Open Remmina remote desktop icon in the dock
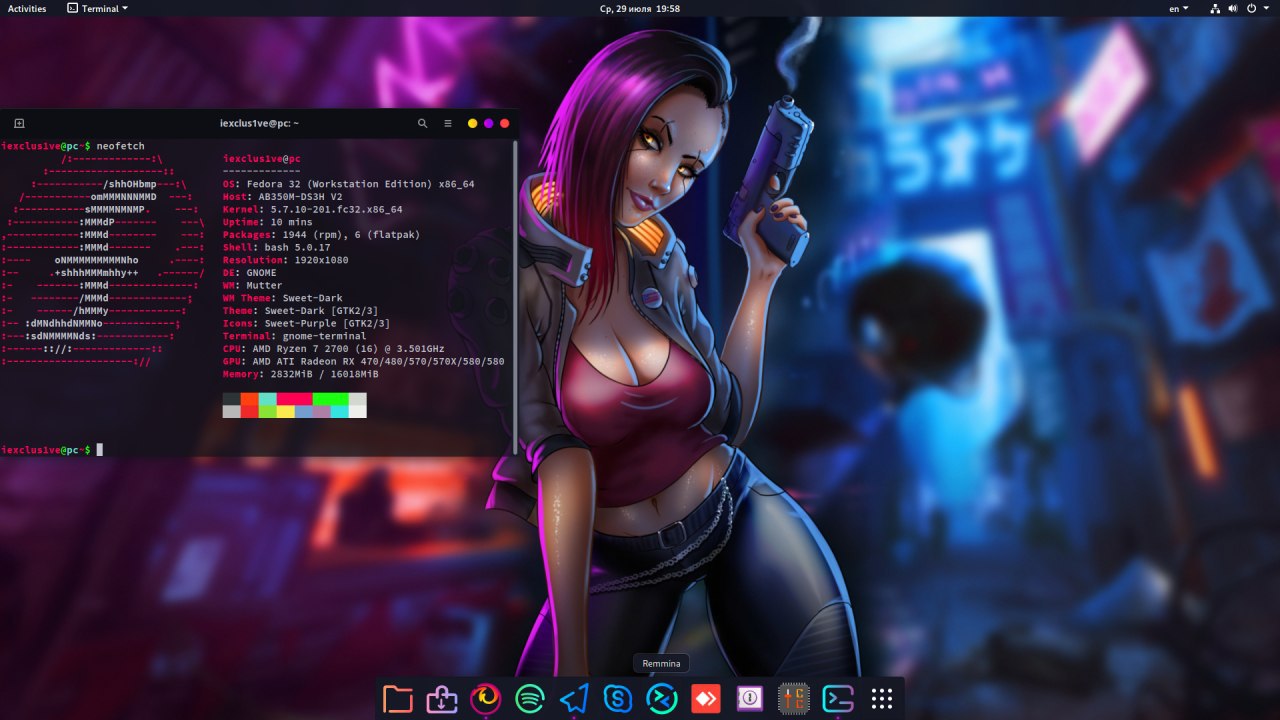 [x=662, y=699]
